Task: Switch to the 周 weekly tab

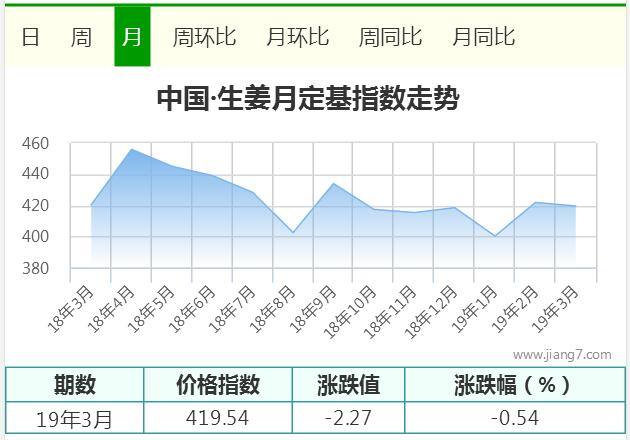Action: click(x=82, y=37)
